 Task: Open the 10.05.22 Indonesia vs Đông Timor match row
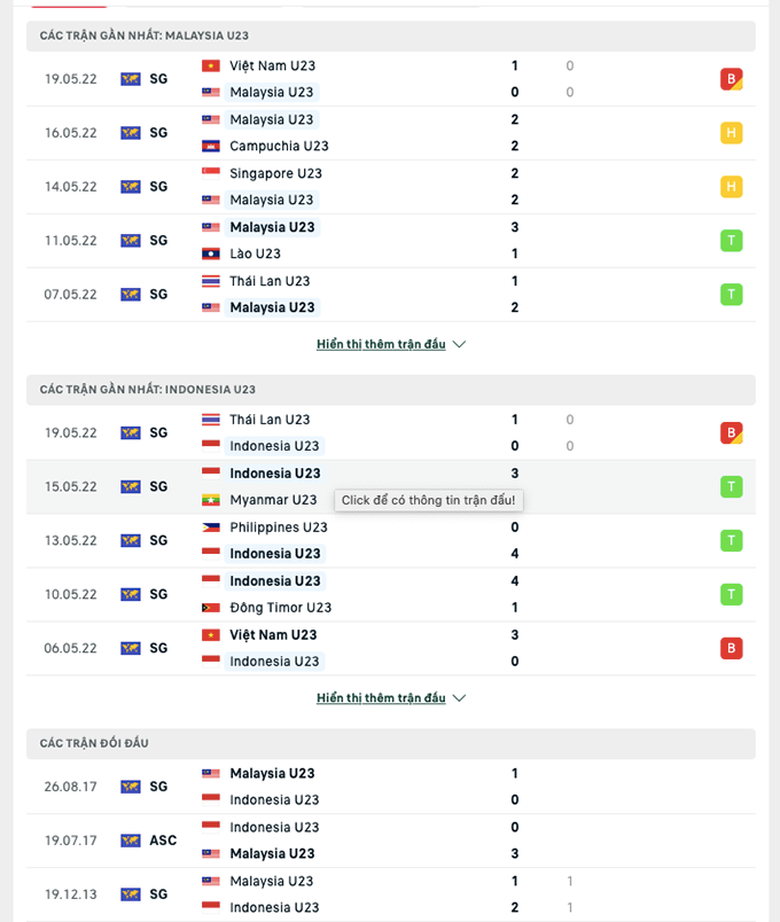click(400, 595)
